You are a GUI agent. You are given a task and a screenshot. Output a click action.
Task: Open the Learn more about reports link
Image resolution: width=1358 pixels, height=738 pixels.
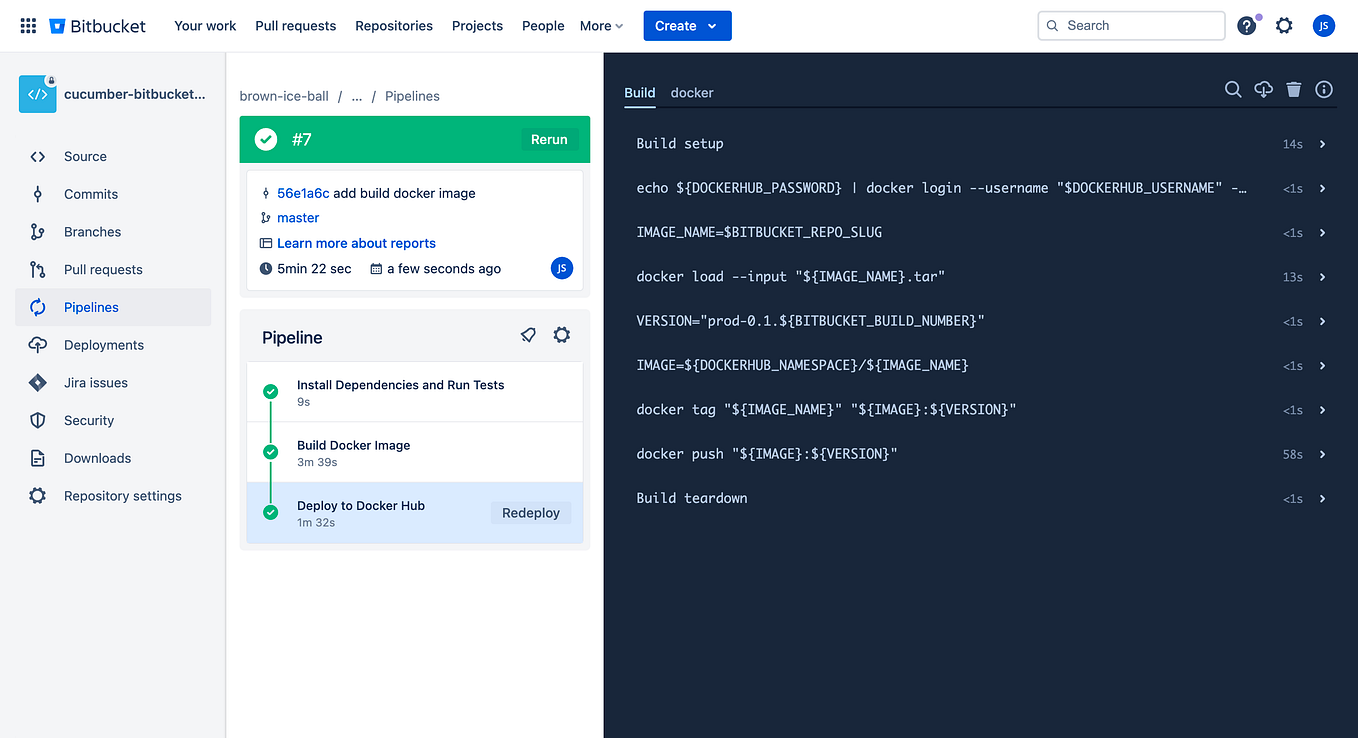356,243
